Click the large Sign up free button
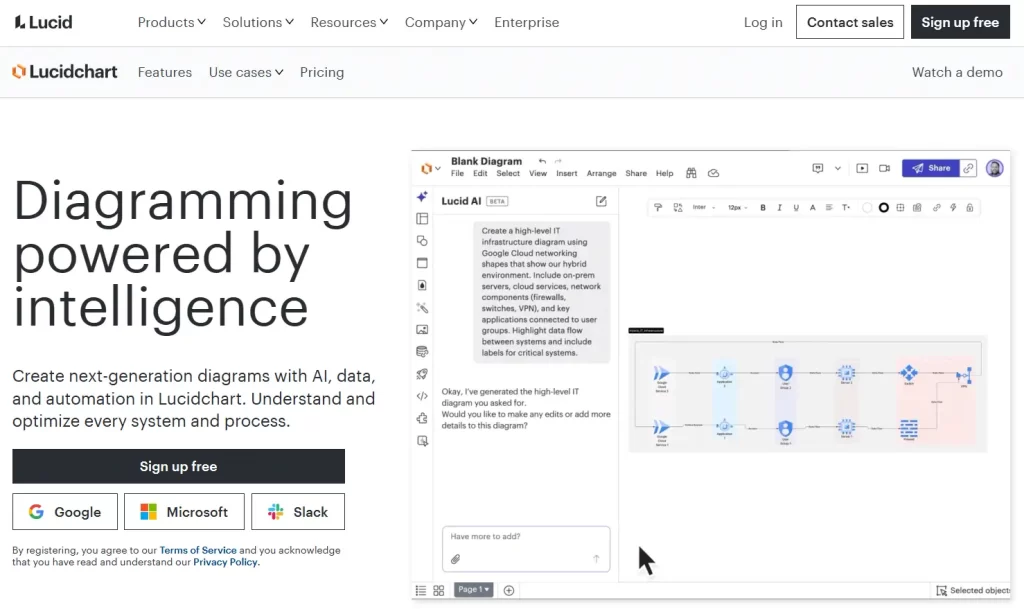This screenshot has height=609, width=1024. (x=178, y=466)
